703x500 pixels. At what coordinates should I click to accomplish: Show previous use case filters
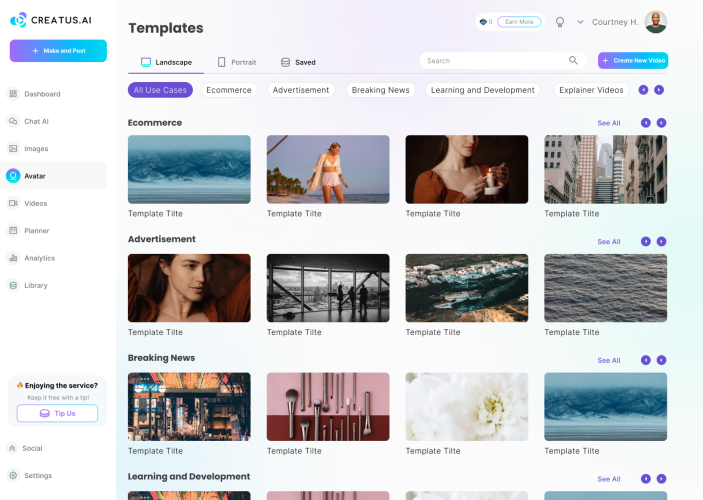coord(643,90)
